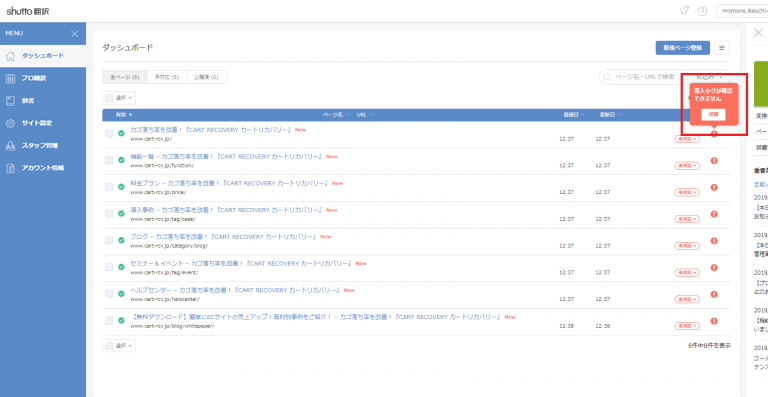This screenshot has width=768, height=397.
Task: Open the 導入事例 page title link
Action: [226, 210]
